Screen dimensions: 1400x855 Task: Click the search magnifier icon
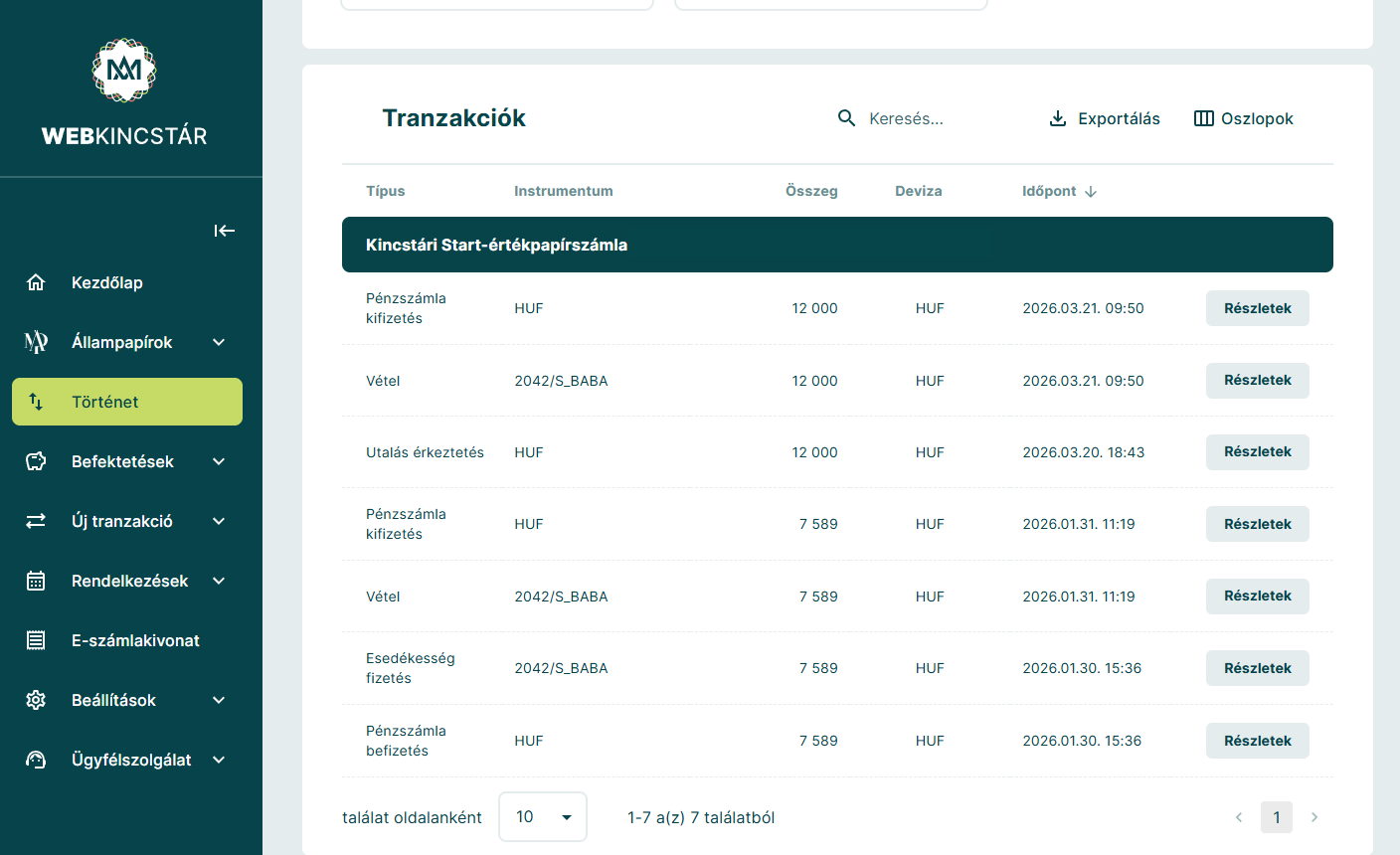(846, 118)
